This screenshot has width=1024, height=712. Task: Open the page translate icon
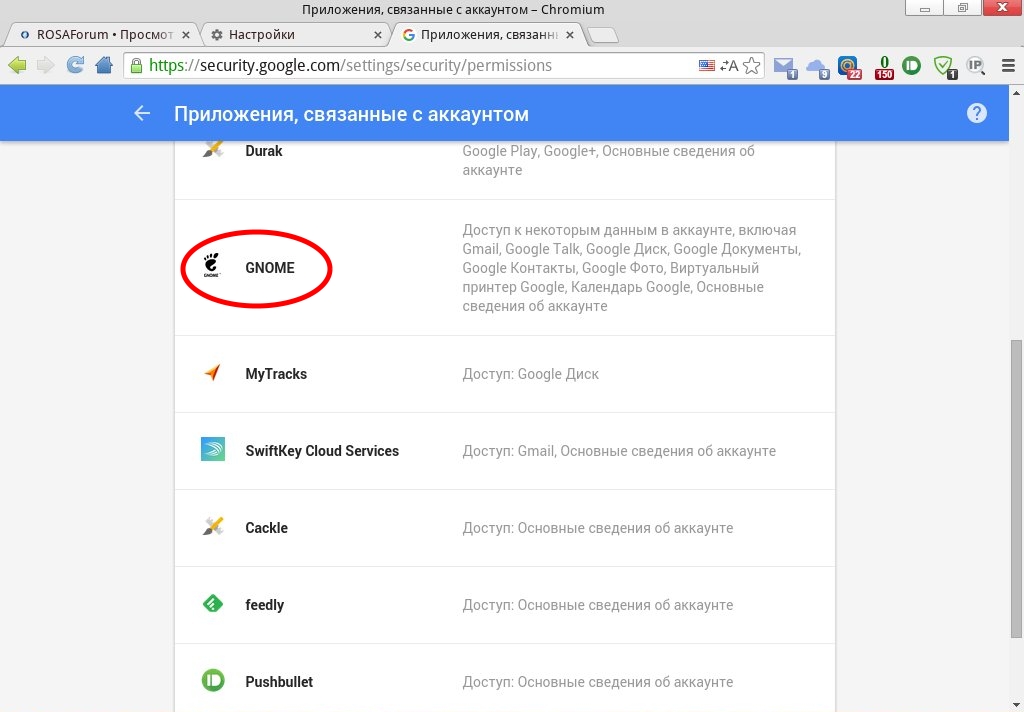click(729, 65)
